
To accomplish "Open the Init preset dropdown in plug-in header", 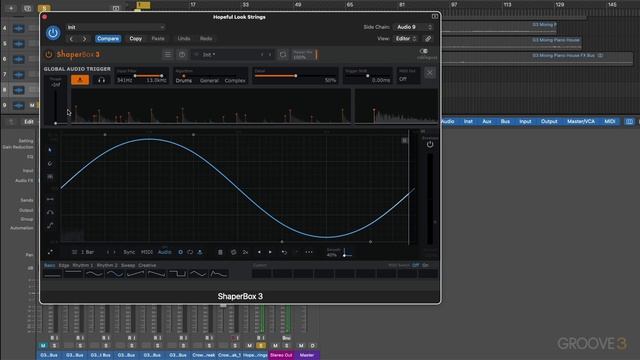I will 116,27.
